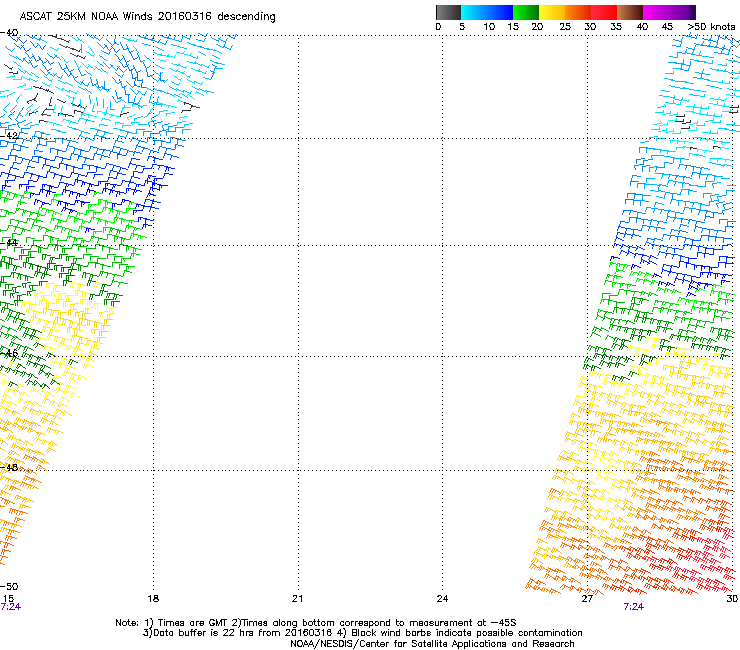Click the 24 longitude axis label
The width and height of the screenshot is (740, 650).
click(442, 599)
